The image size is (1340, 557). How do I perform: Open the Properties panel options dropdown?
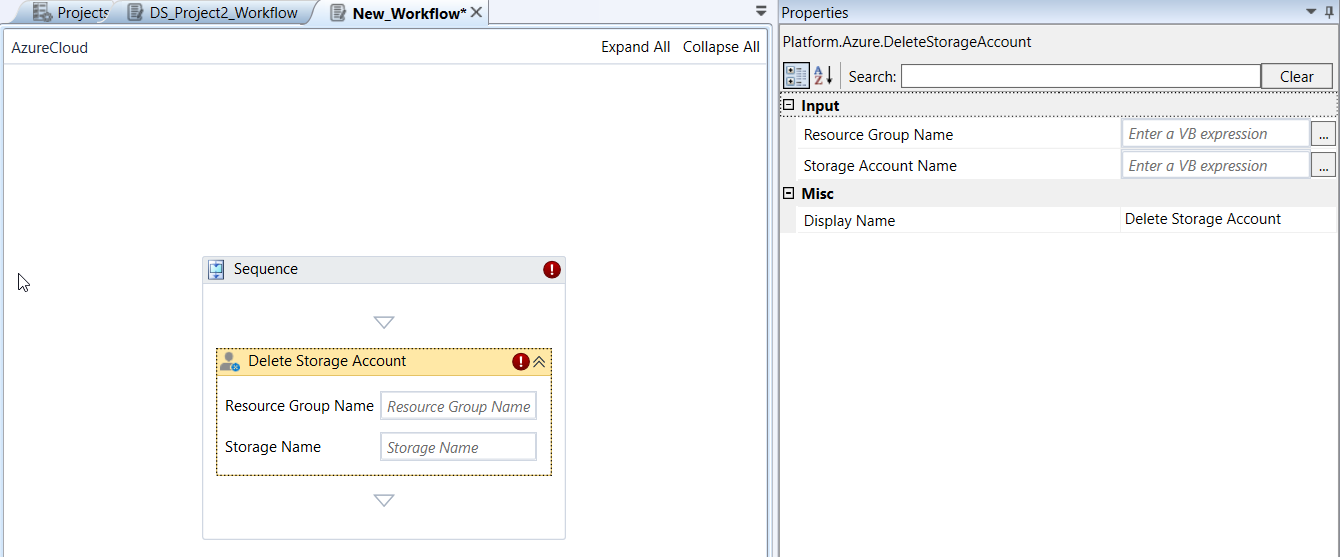point(1312,12)
